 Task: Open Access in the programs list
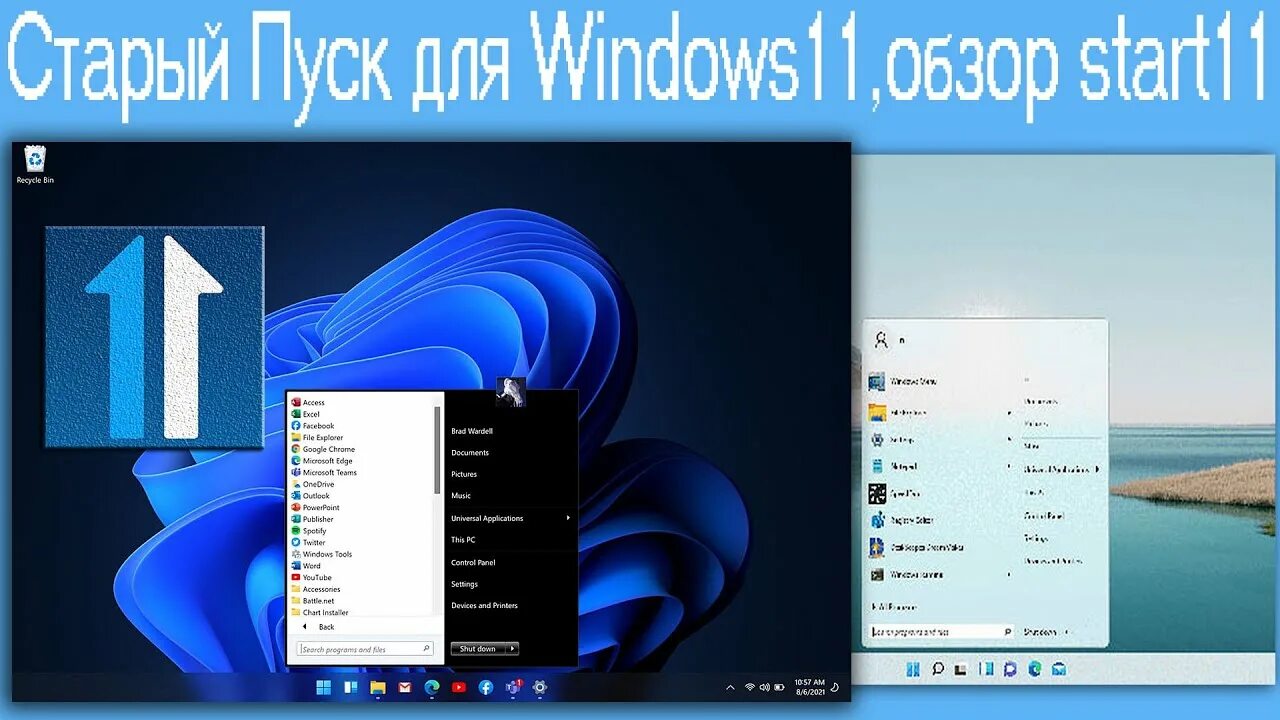(308, 402)
